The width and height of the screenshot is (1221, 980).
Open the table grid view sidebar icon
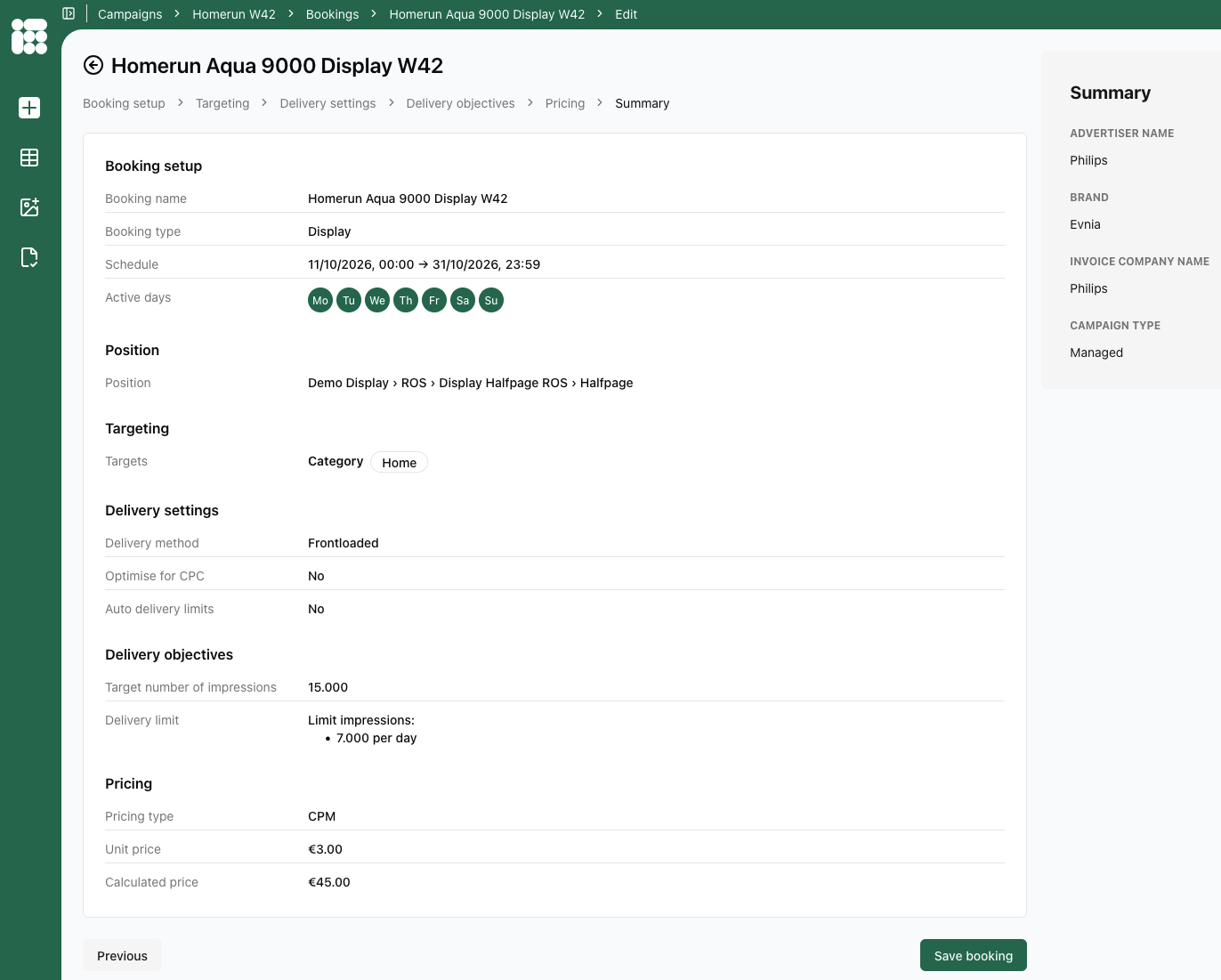click(x=29, y=158)
